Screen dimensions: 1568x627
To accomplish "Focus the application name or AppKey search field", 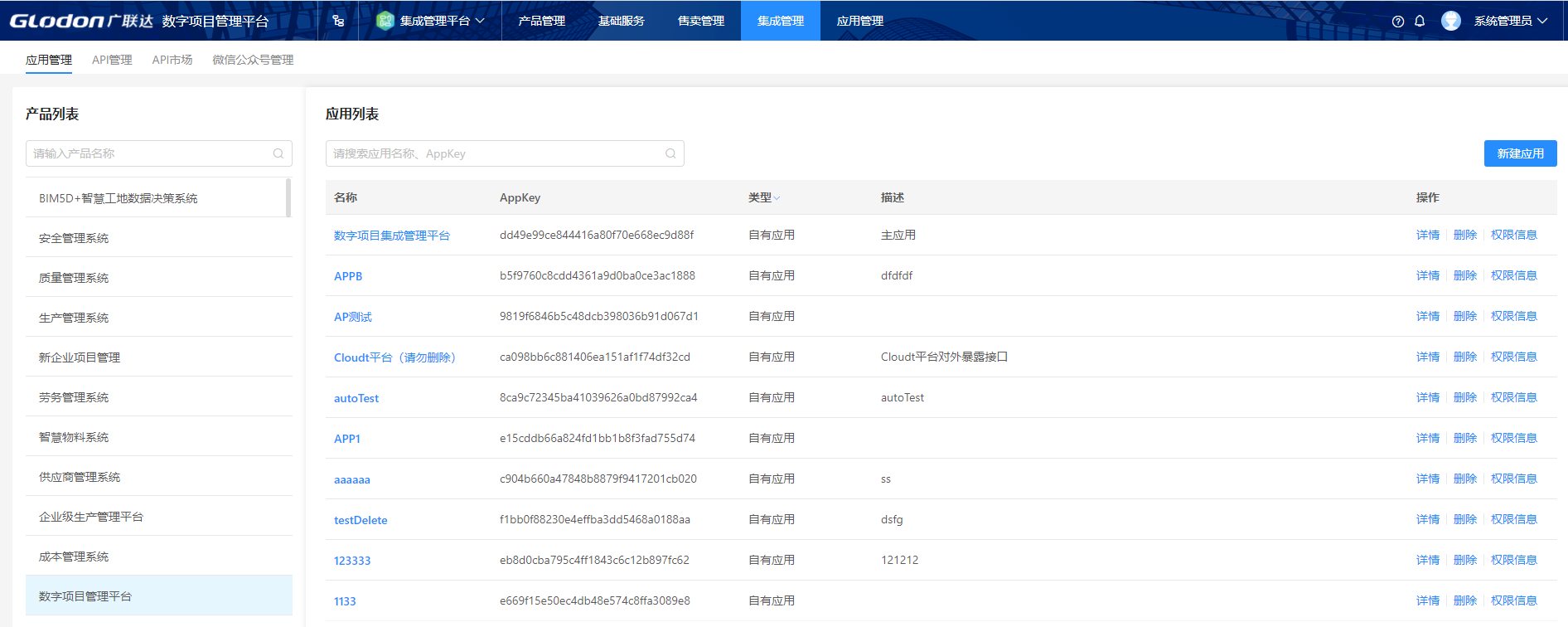I will pos(497,153).
